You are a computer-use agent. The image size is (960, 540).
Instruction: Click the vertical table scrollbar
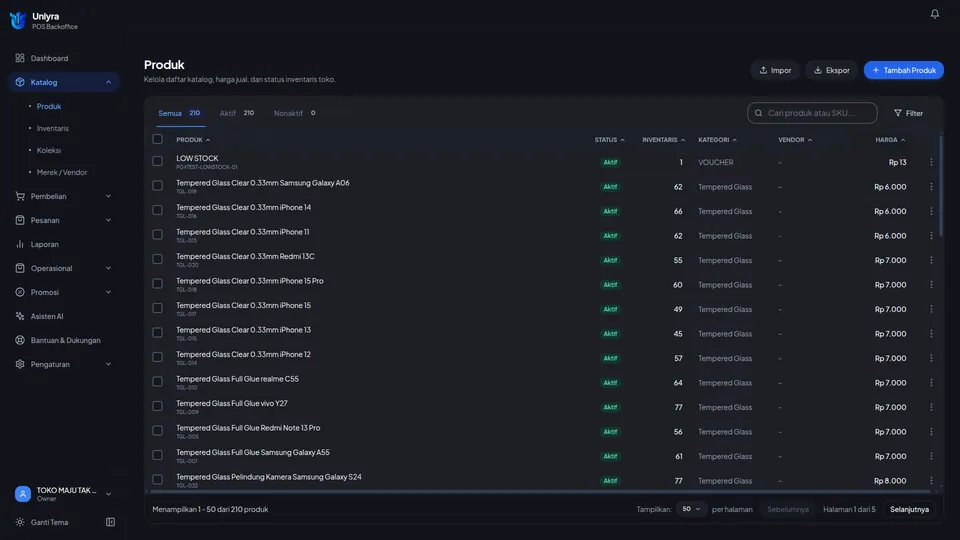(941, 184)
